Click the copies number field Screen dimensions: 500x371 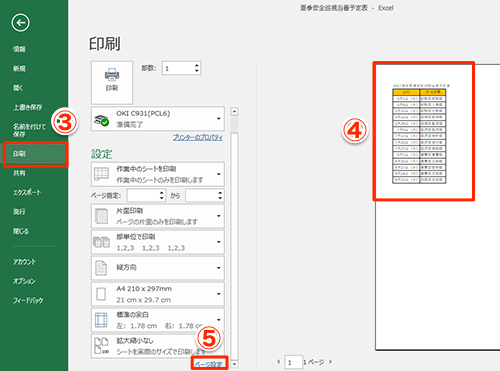click(x=178, y=68)
